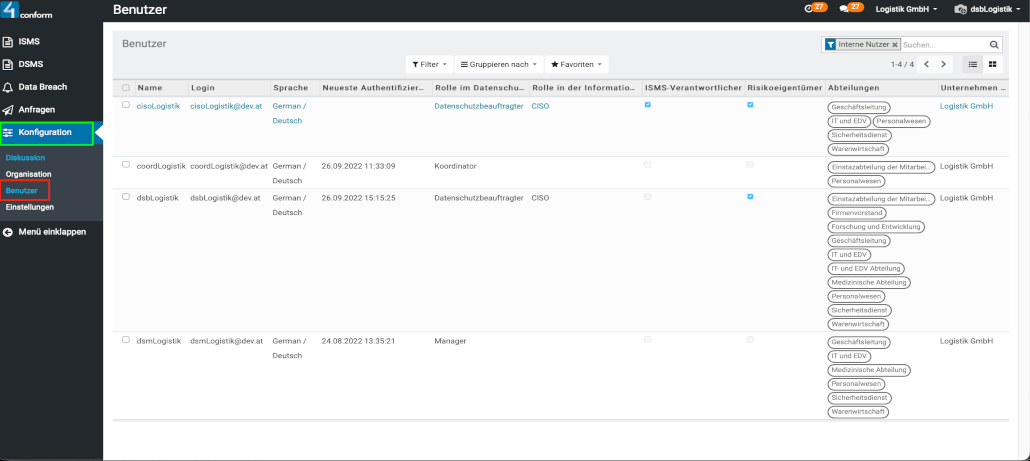
Task: Switch to the list view icon
Action: pyautogui.click(x=972, y=64)
